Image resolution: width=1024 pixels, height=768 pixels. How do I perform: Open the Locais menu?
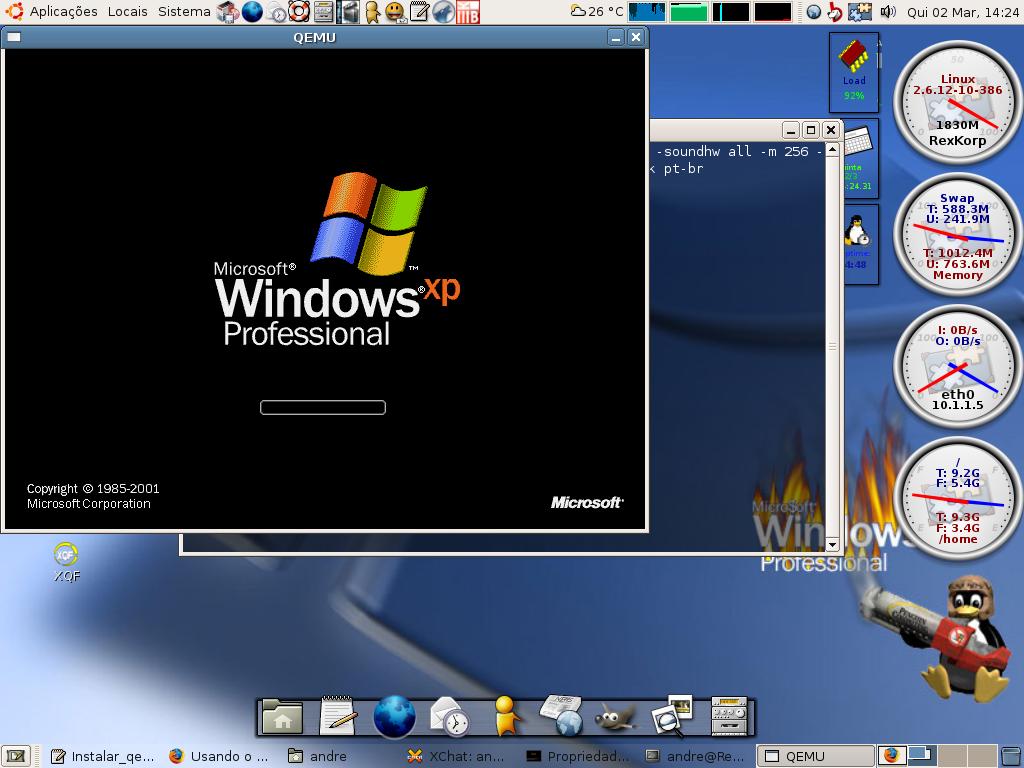[x=127, y=11]
